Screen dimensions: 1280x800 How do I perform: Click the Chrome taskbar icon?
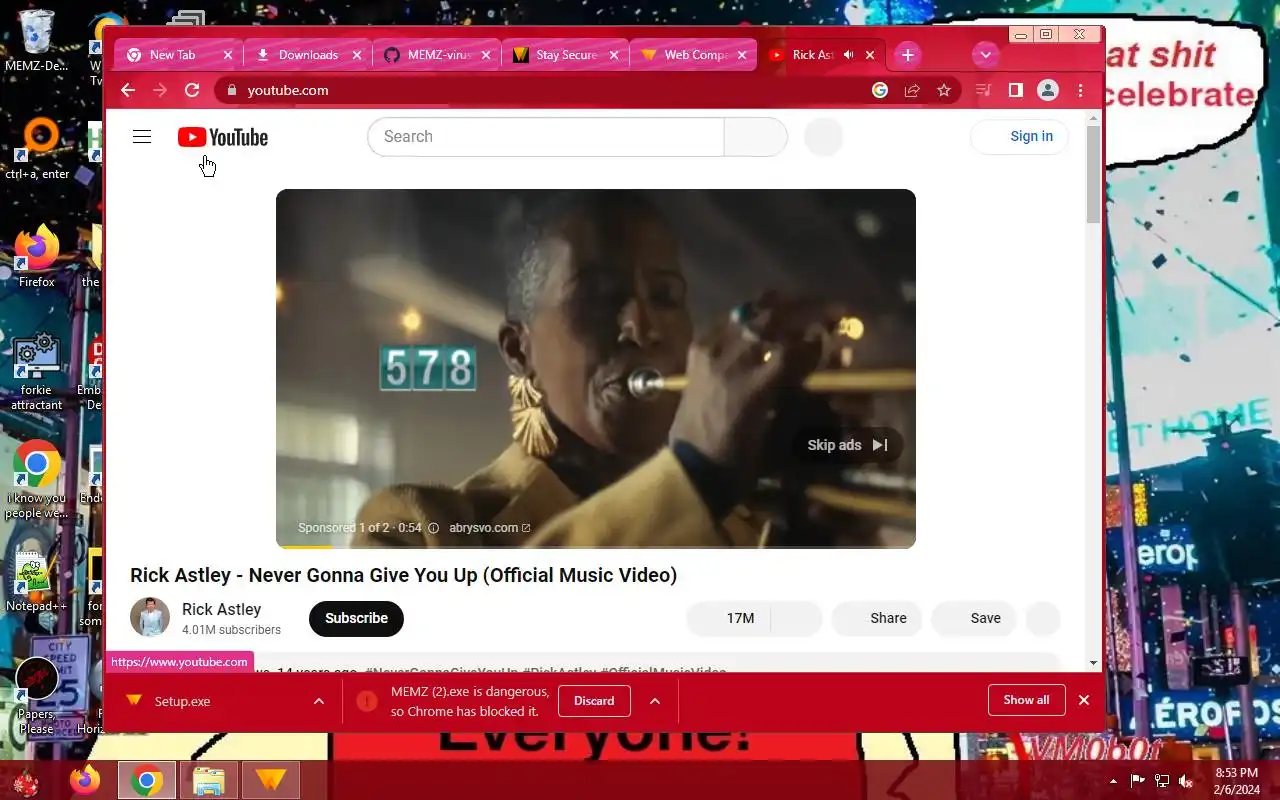tap(147, 780)
